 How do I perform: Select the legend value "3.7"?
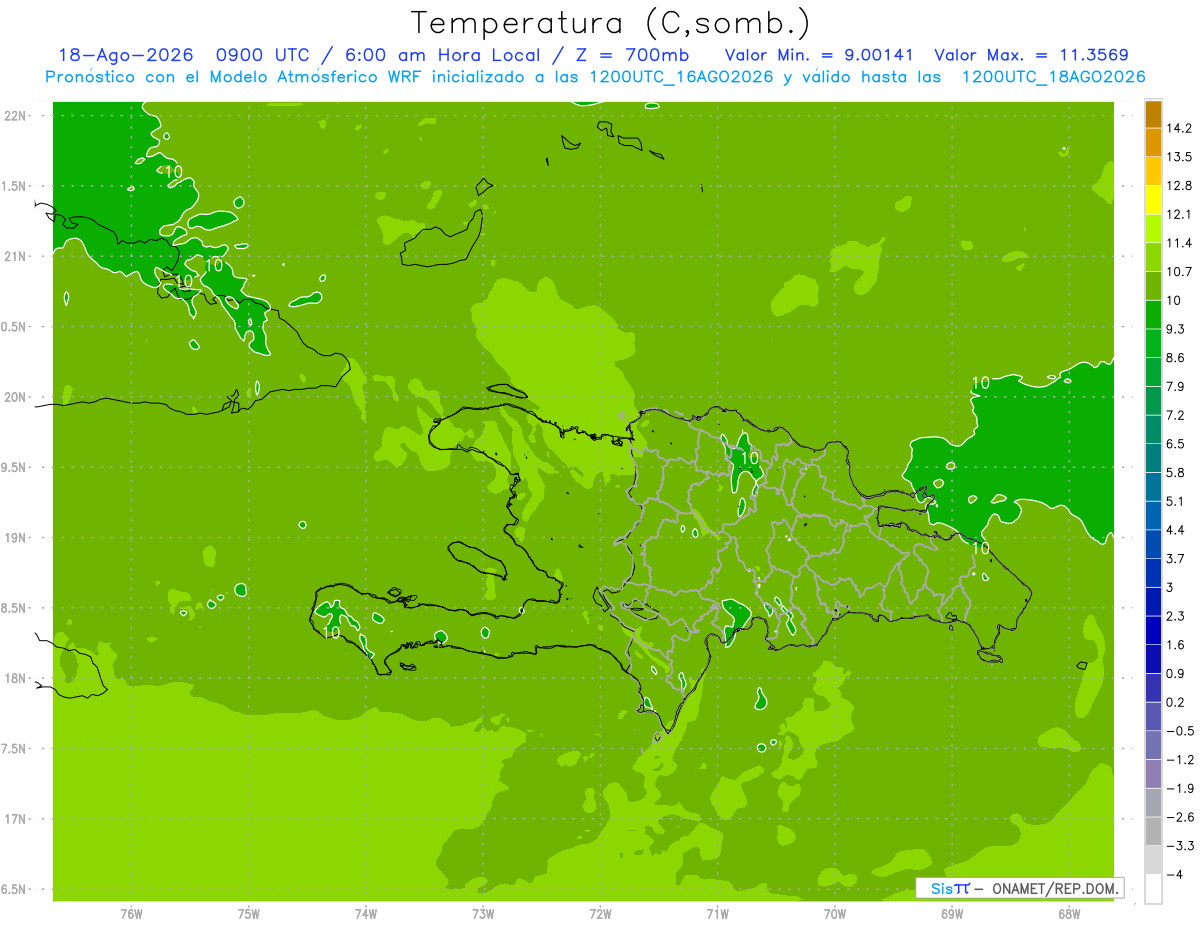point(1176,558)
